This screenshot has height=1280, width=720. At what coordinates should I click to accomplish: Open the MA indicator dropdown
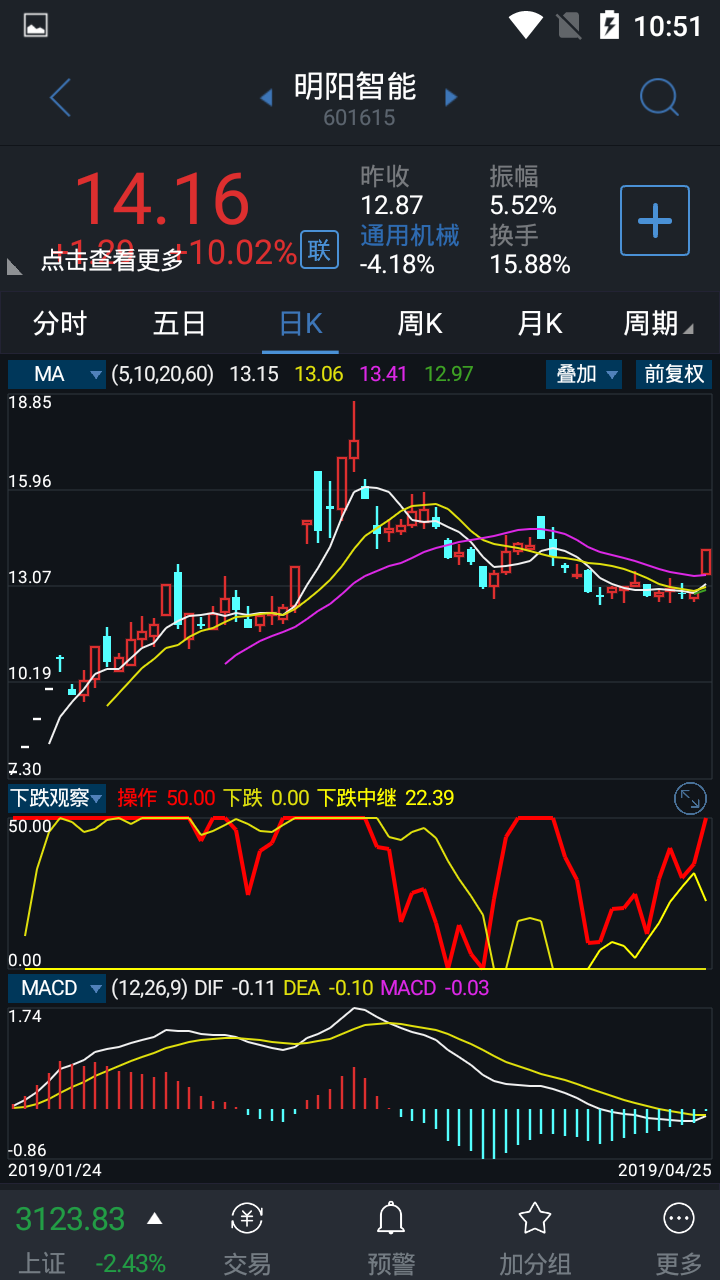point(57,374)
